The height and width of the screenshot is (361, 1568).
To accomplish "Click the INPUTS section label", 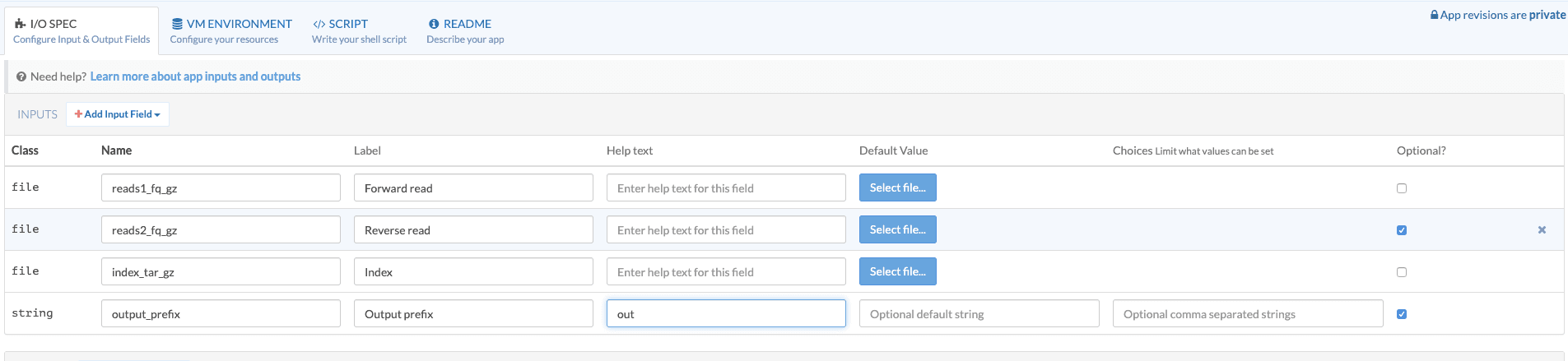I will 38,114.
